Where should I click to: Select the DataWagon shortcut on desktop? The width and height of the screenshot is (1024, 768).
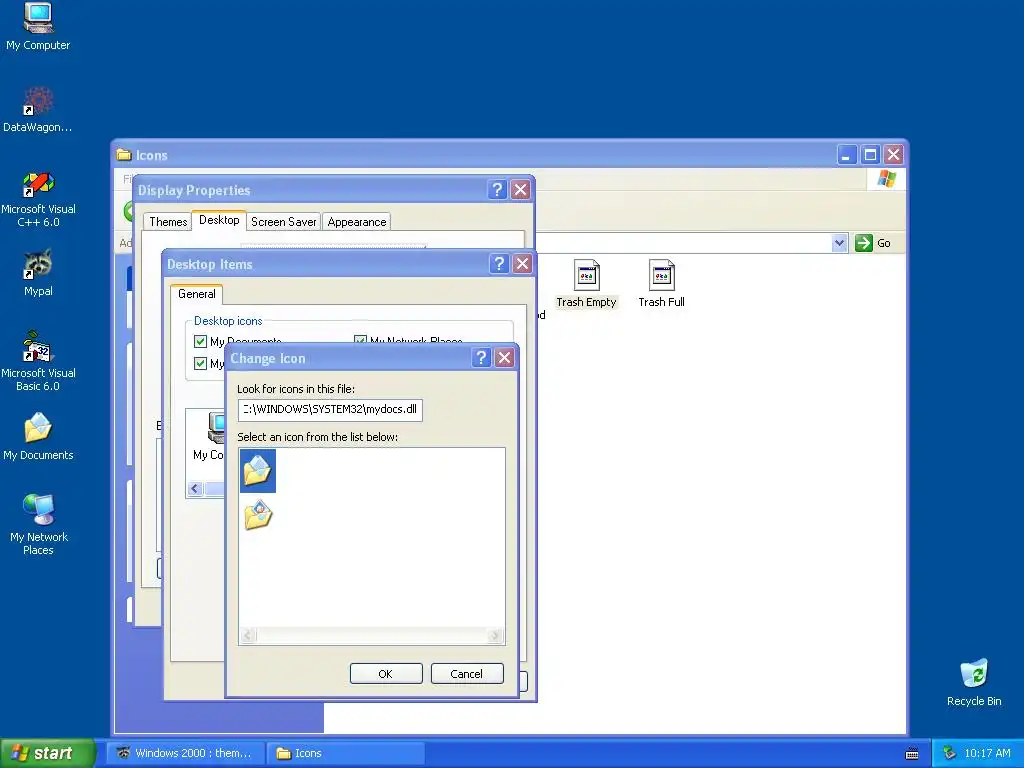[x=38, y=110]
